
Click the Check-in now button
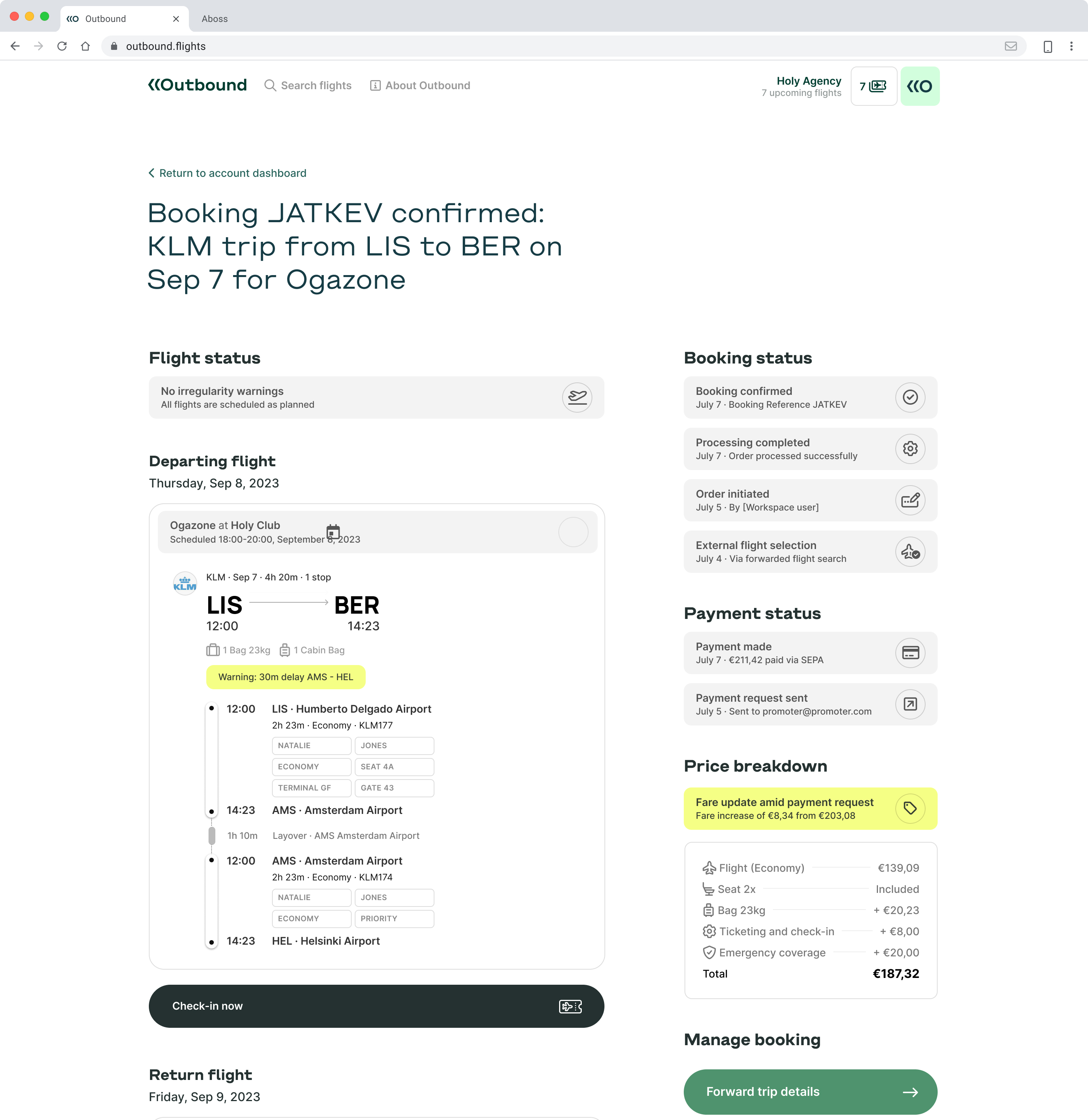point(377,1006)
